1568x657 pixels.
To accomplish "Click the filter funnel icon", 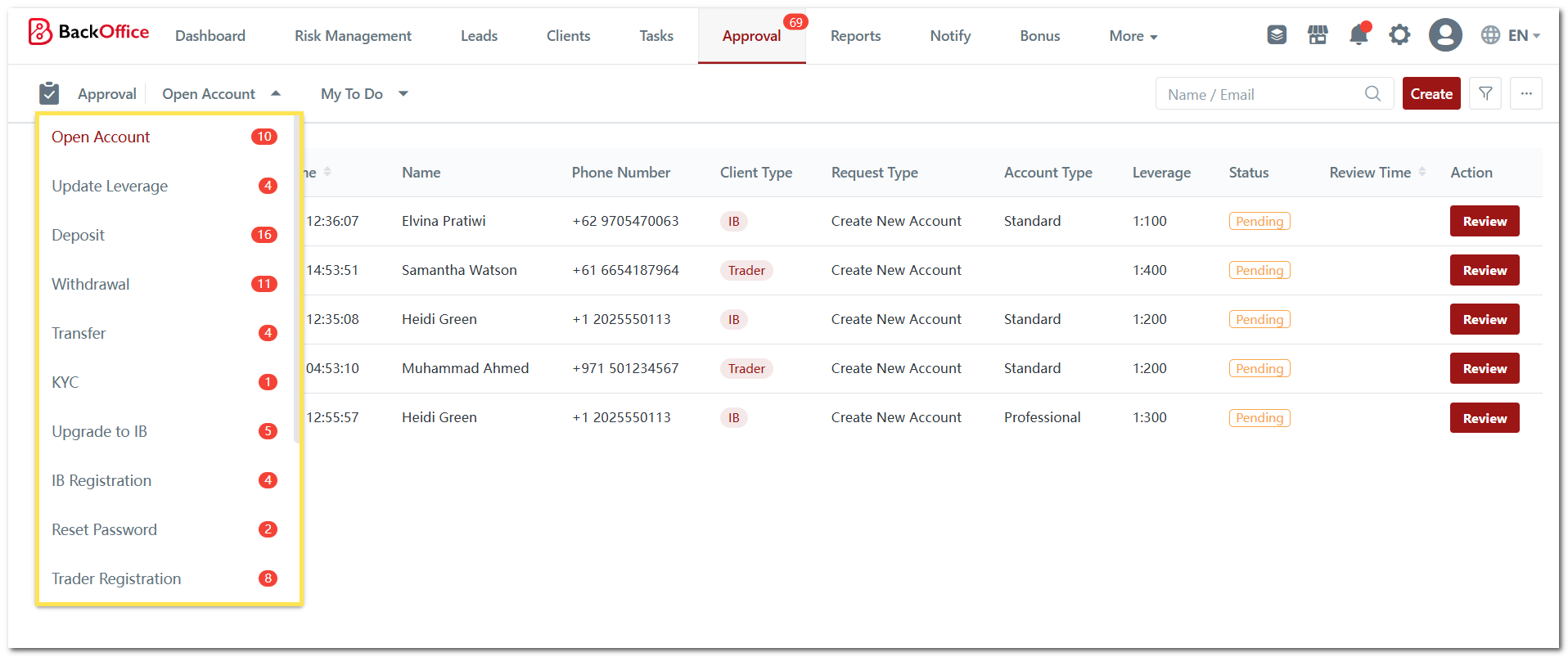I will coord(1485,94).
